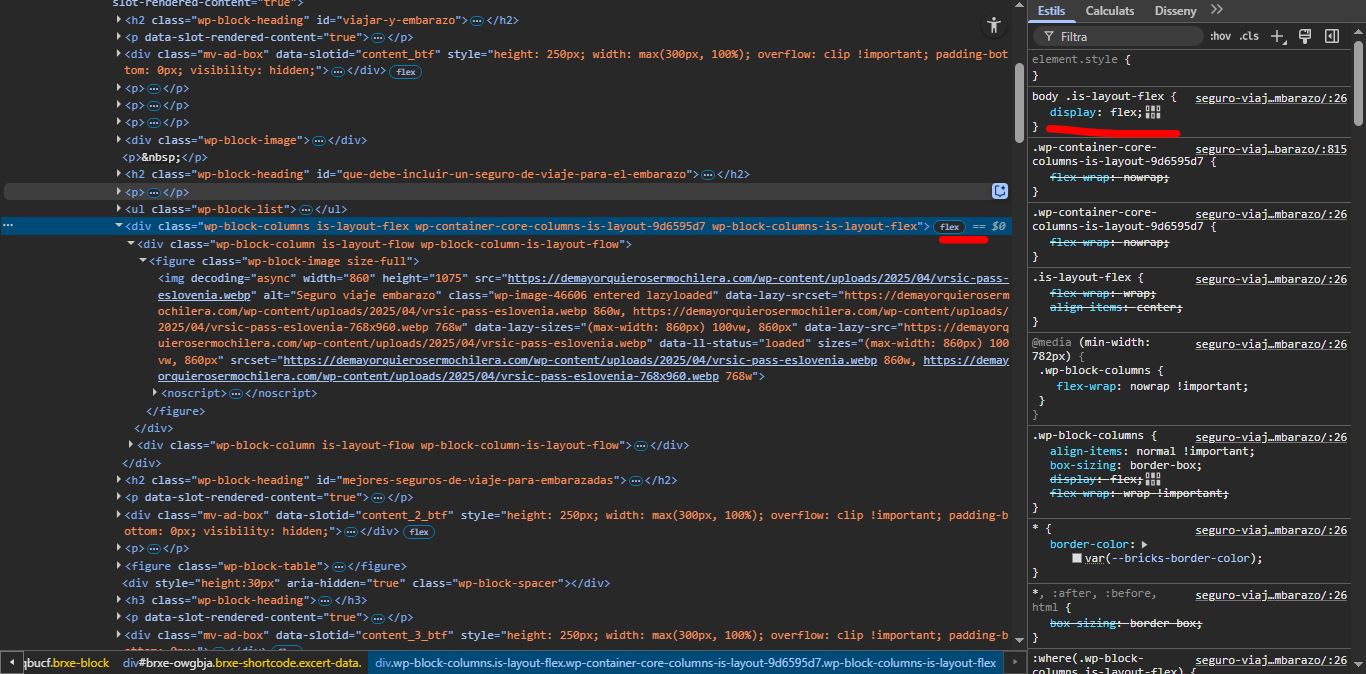The width and height of the screenshot is (1366, 674).
Task: Expand h2 que-debe-incluir-un-seguro node
Action: point(119,175)
